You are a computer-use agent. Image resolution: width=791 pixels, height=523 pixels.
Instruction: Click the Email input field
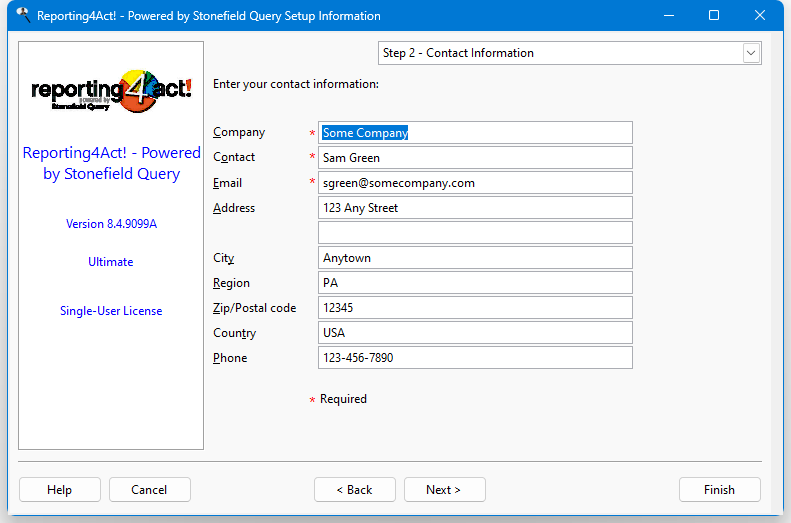[475, 183]
